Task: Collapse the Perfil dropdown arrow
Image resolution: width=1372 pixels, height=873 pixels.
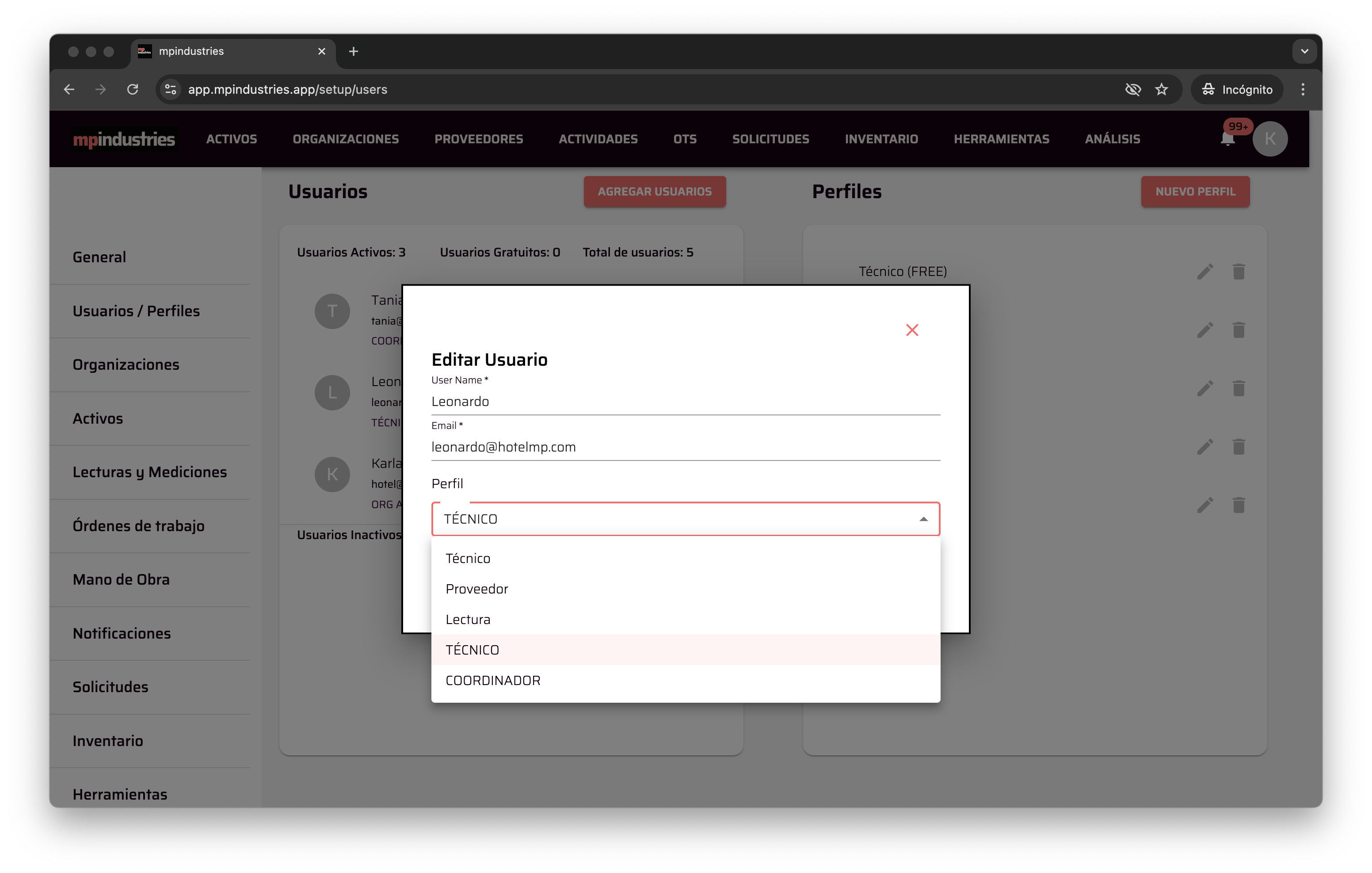Action: point(923,519)
